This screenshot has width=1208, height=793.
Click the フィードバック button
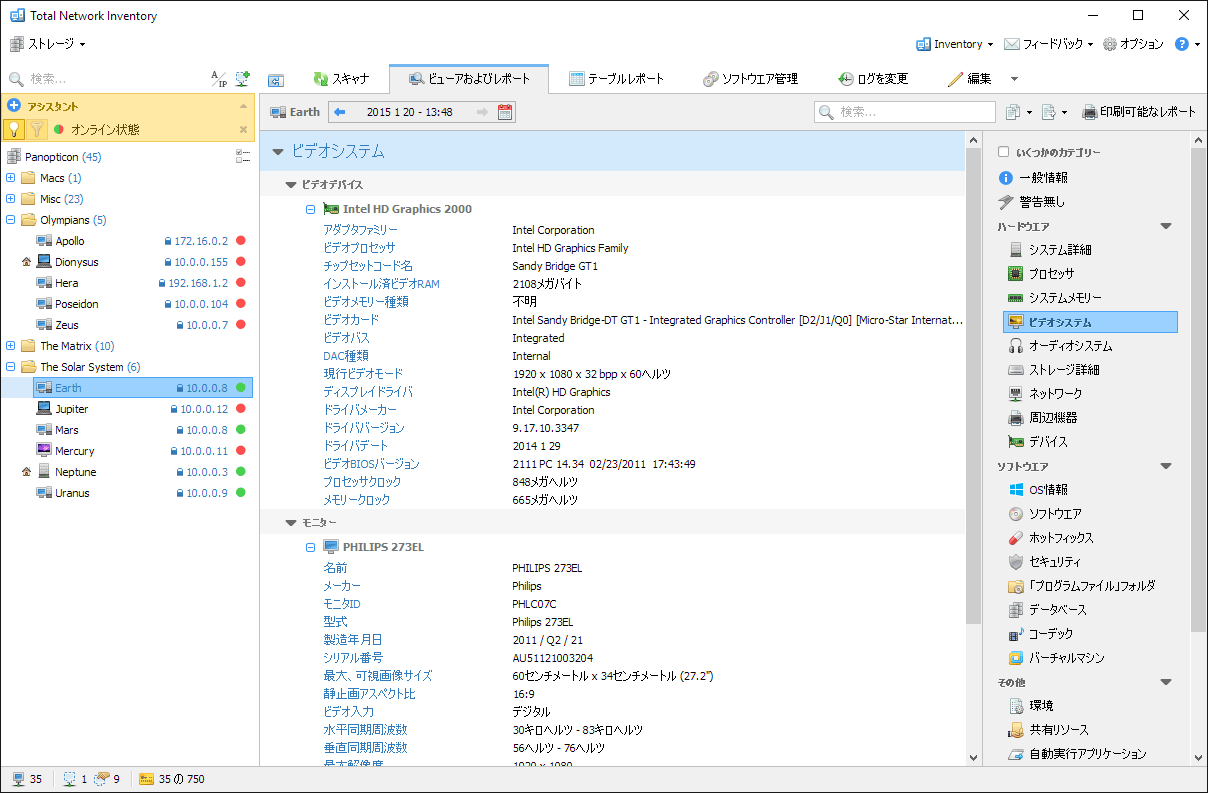click(1048, 44)
